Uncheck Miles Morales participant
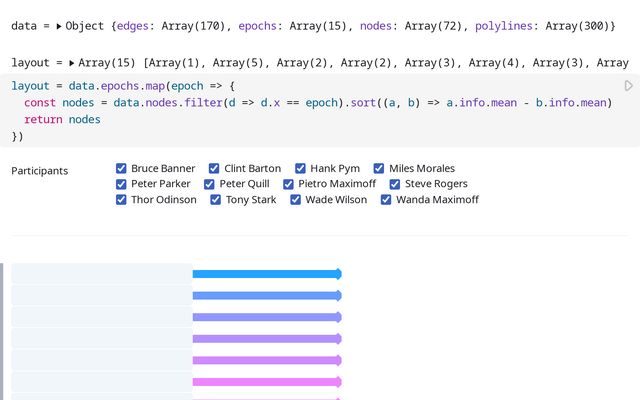Viewport: 640px width, 400px height. [379, 169]
